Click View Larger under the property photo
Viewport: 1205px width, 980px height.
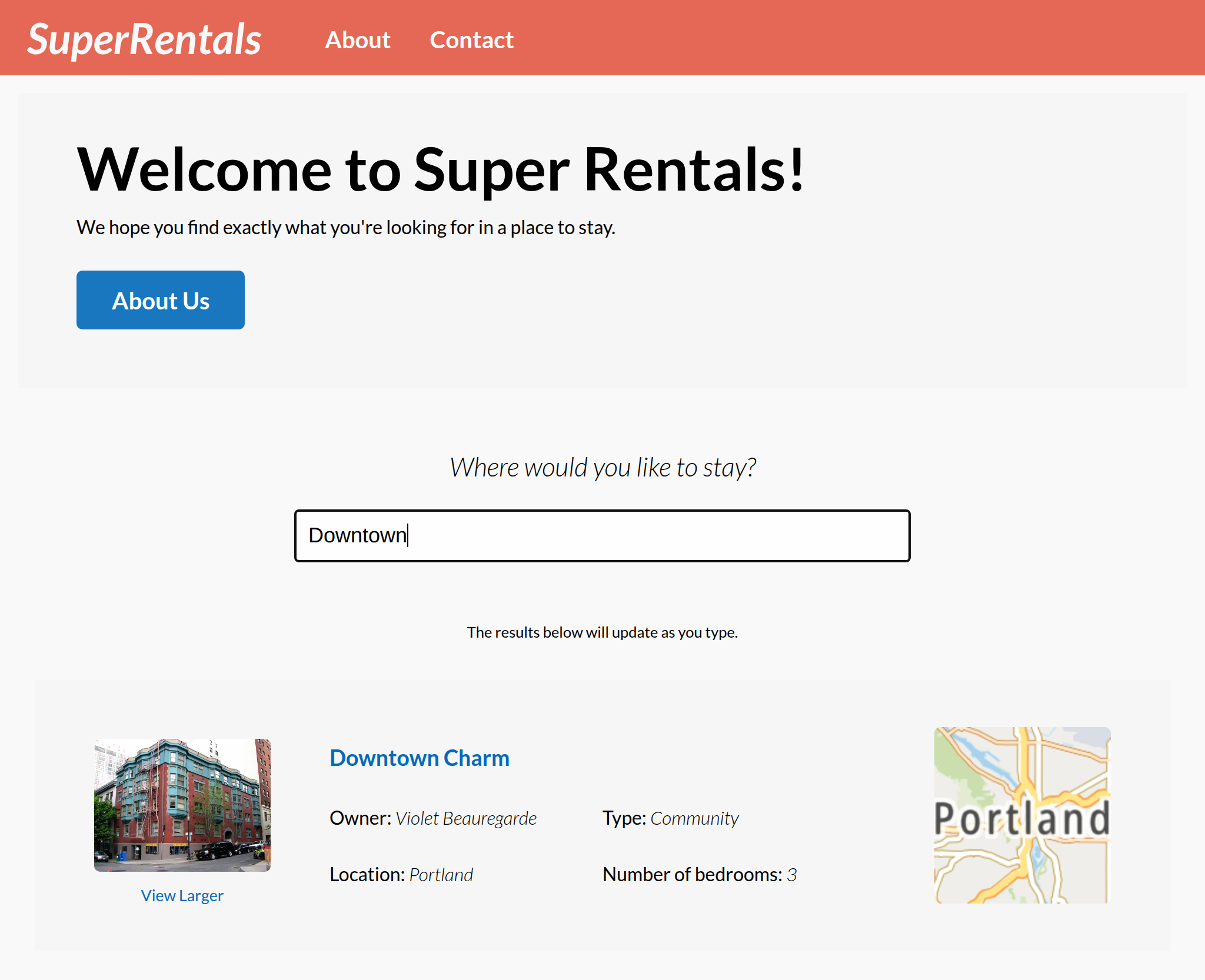pos(182,895)
